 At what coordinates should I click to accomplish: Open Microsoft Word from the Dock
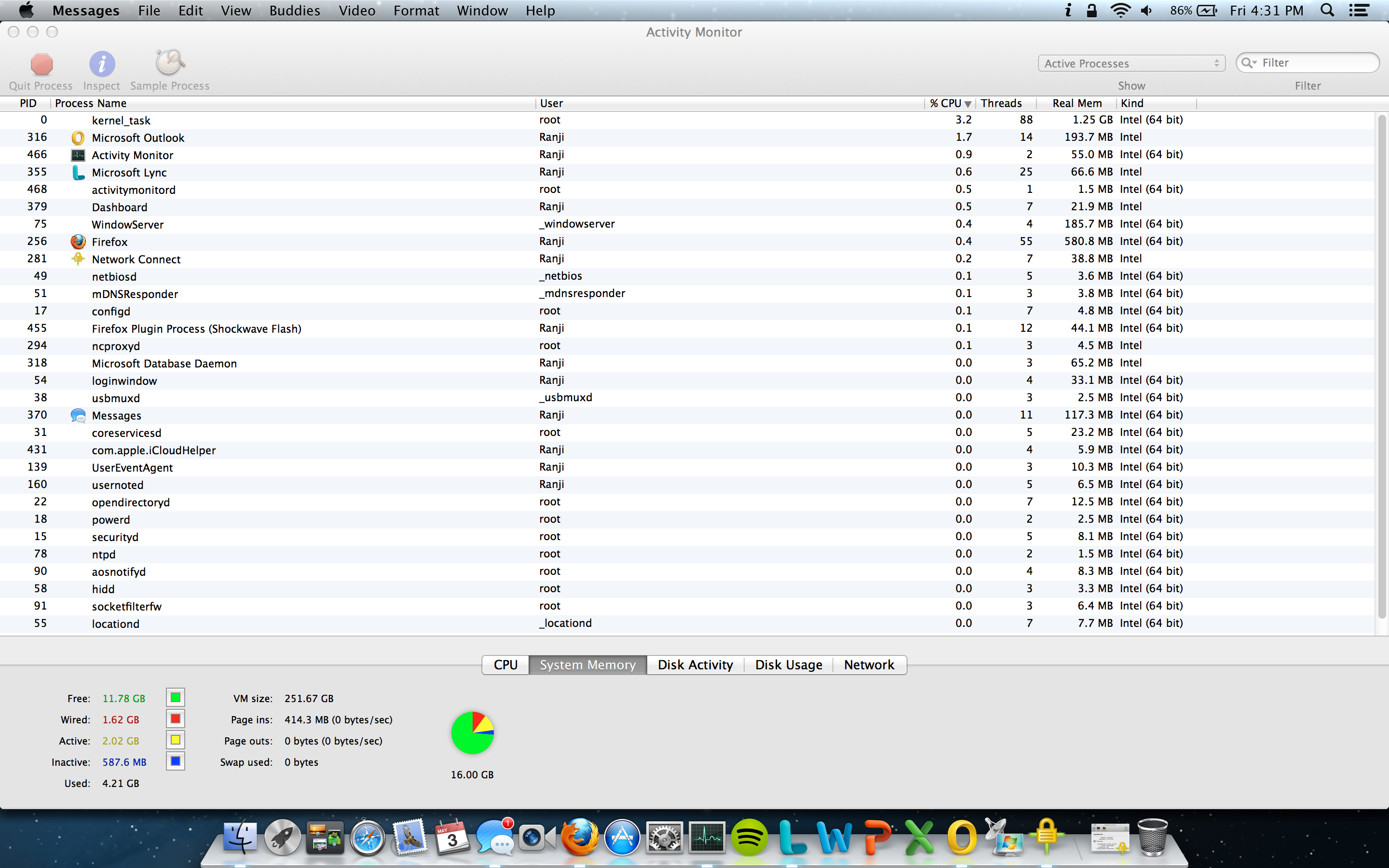pyautogui.click(x=835, y=838)
